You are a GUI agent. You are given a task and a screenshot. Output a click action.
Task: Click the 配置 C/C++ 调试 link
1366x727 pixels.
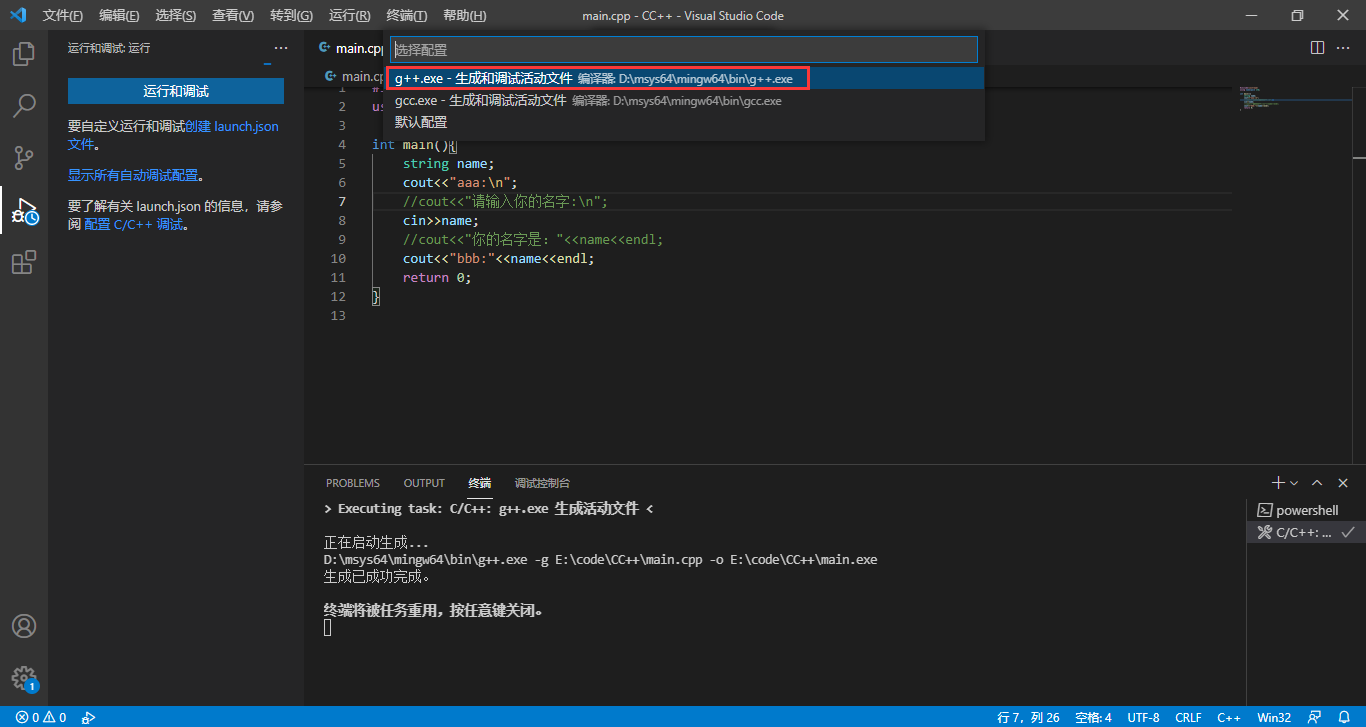click(135, 224)
